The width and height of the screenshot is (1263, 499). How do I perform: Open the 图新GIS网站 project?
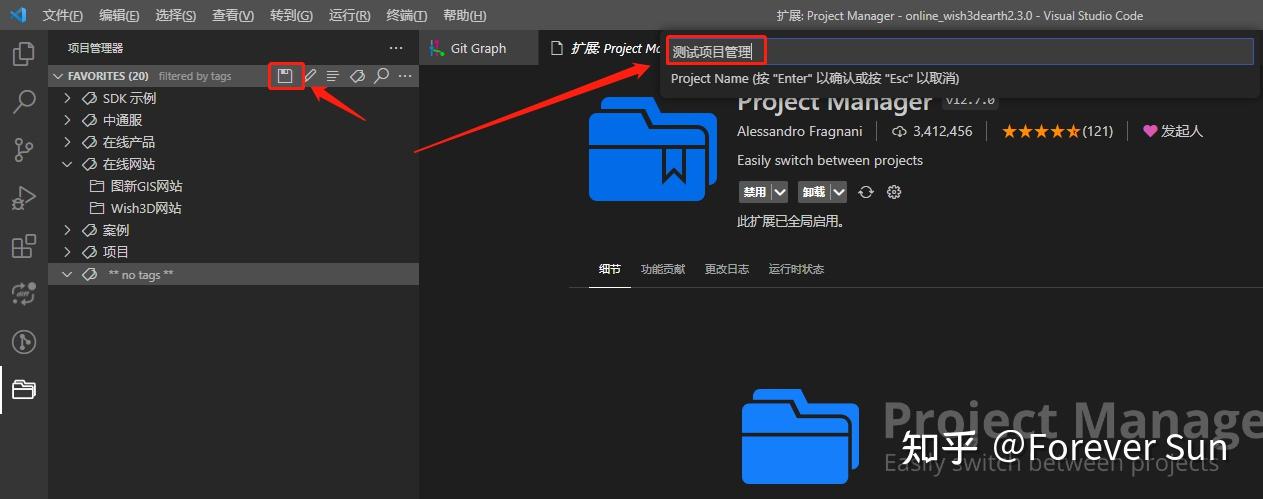[146, 186]
